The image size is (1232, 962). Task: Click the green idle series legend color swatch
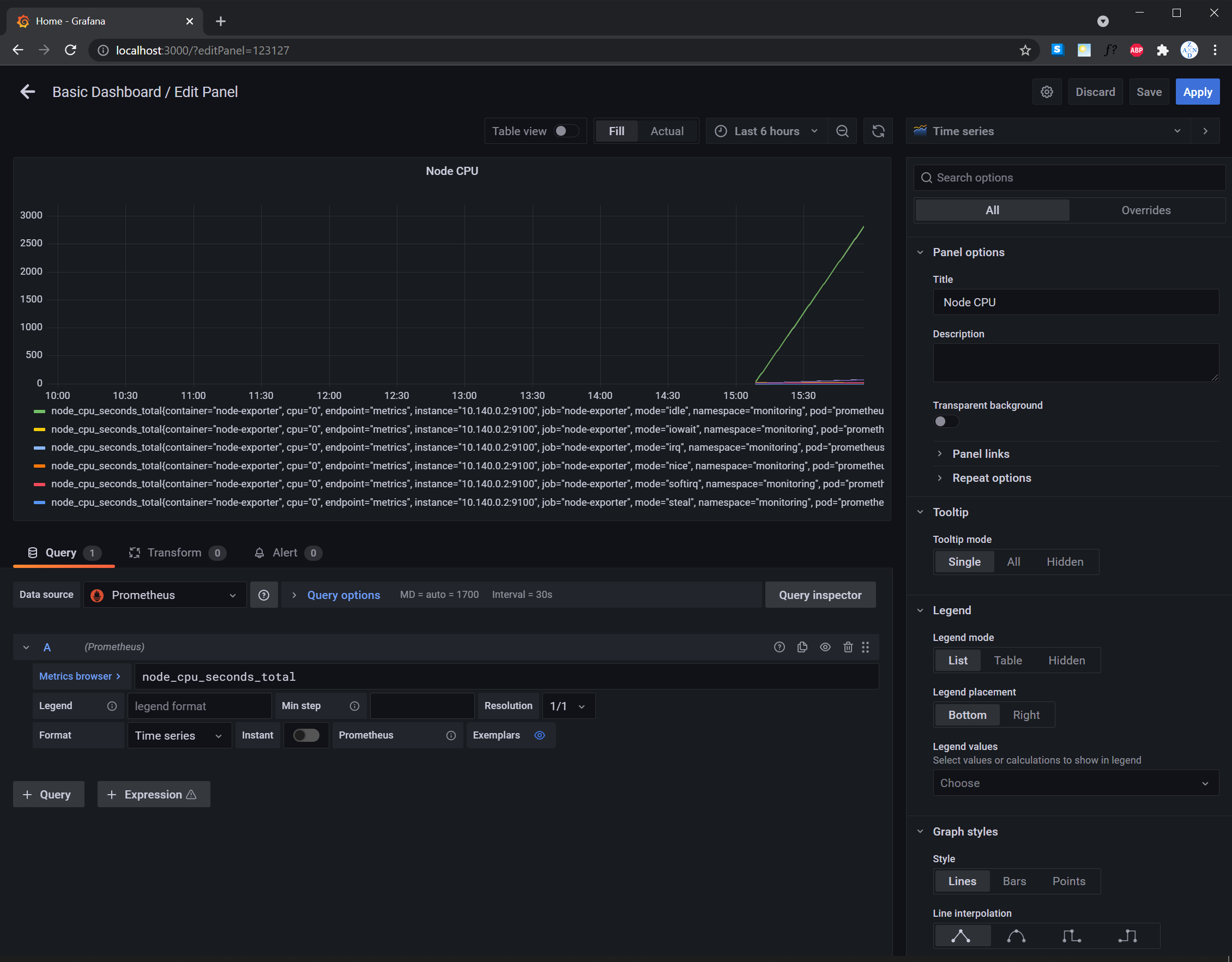39,411
